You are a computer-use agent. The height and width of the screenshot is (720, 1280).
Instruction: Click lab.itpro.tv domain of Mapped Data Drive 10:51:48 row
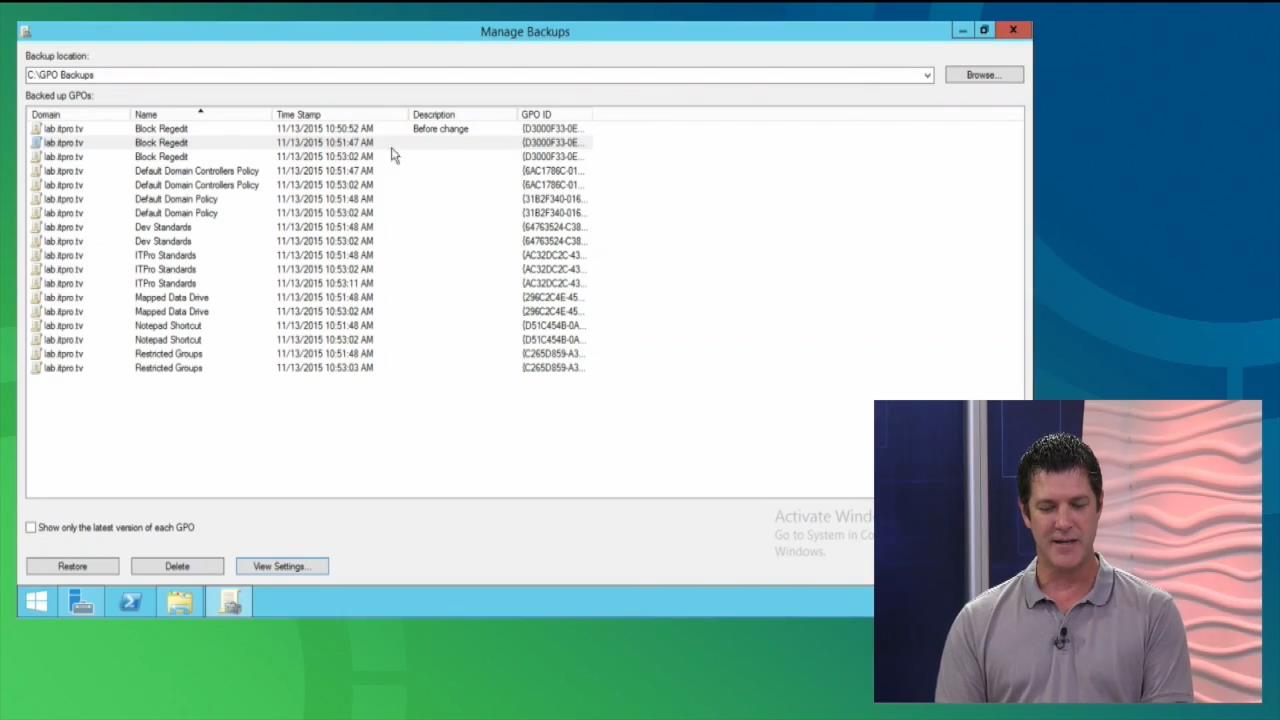pyautogui.click(x=64, y=297)
